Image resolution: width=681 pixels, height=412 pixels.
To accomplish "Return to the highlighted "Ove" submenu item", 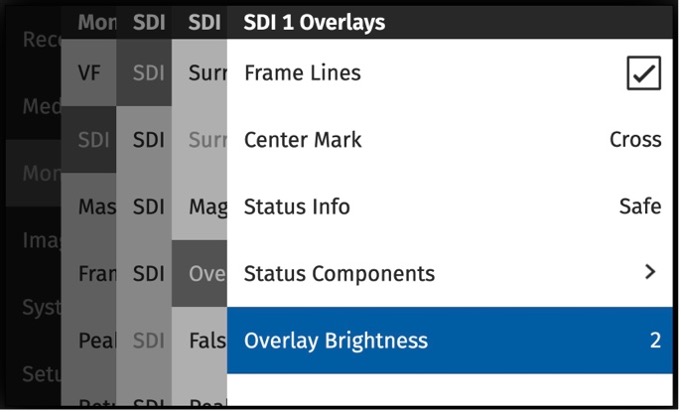I will 207,273.
